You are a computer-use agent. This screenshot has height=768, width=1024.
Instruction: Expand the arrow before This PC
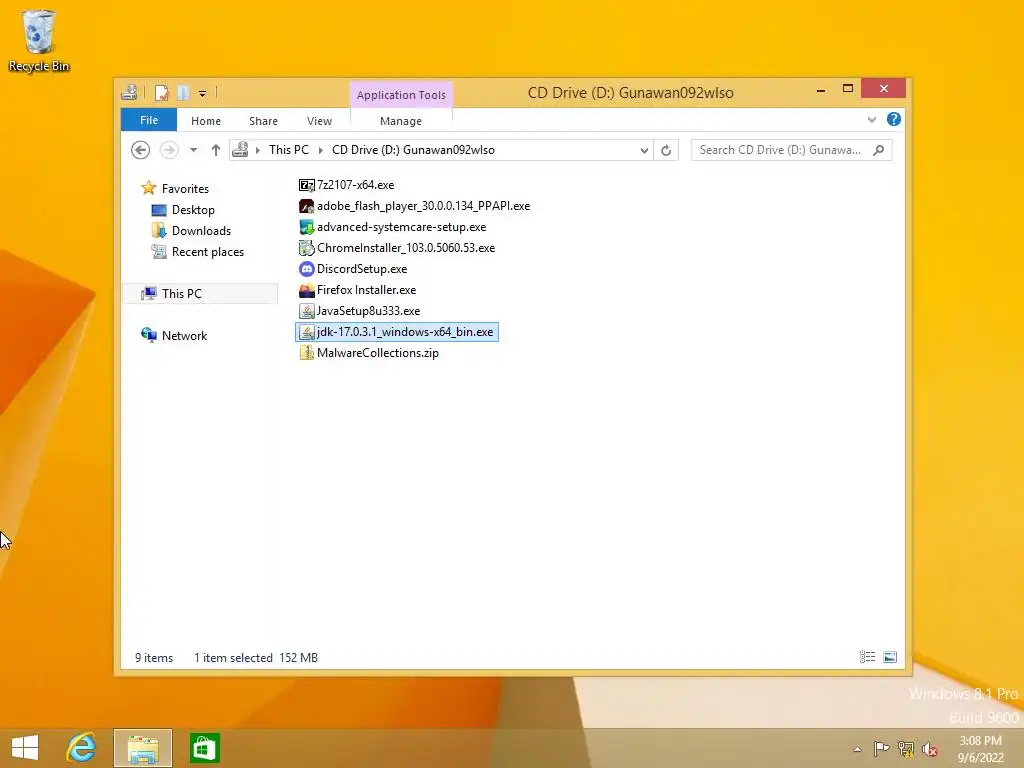click(258, 150)
